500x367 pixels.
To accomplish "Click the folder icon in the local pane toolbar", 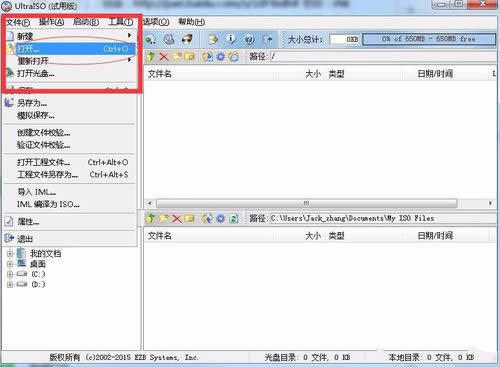I will coord(164,218).
